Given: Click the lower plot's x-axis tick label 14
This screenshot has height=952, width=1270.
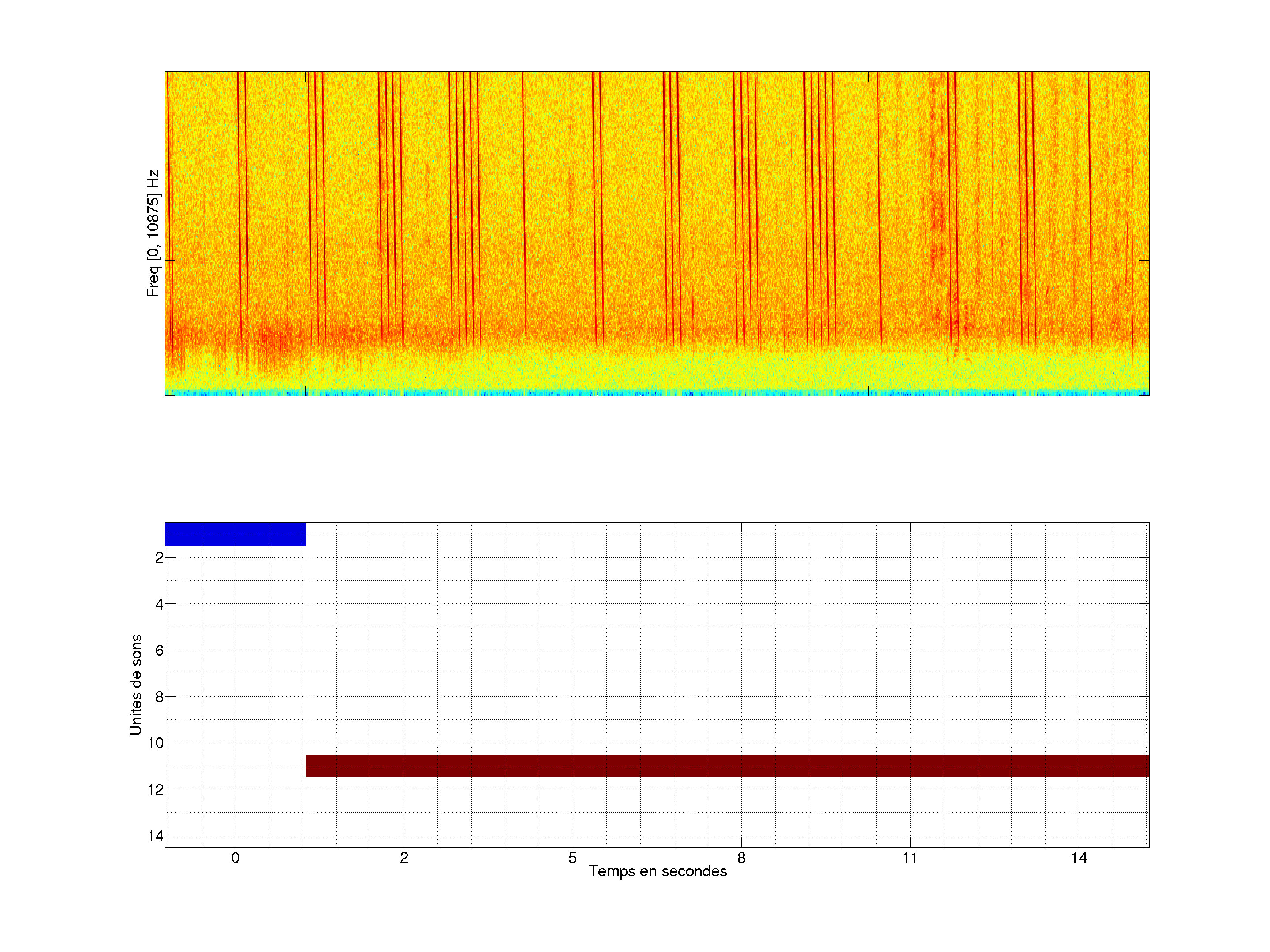Looking at the screenshot, I should 1078,858.
